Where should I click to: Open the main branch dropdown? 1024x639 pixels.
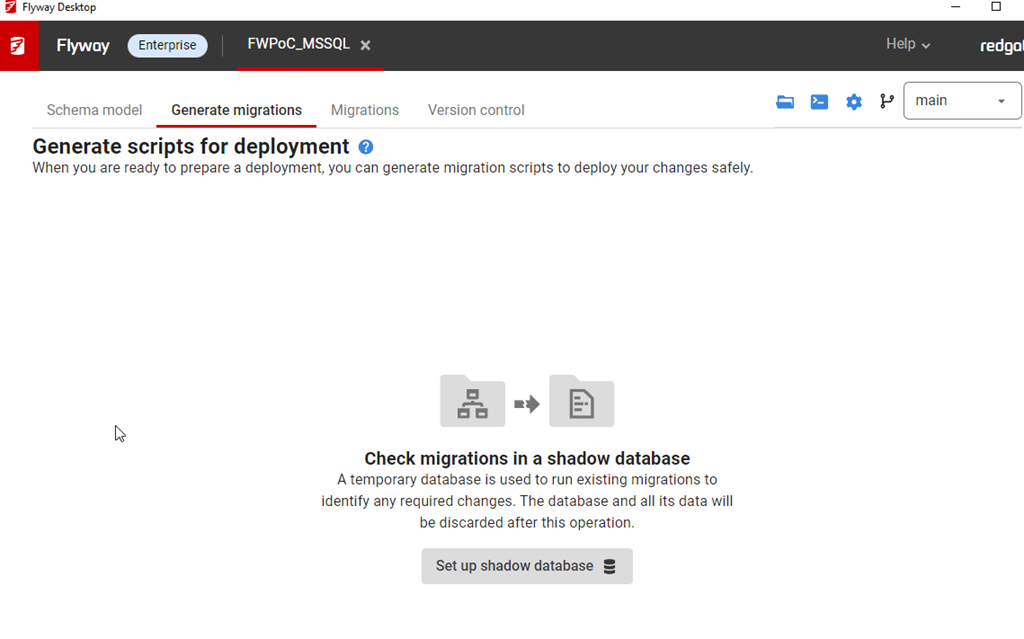coord(961,101)
